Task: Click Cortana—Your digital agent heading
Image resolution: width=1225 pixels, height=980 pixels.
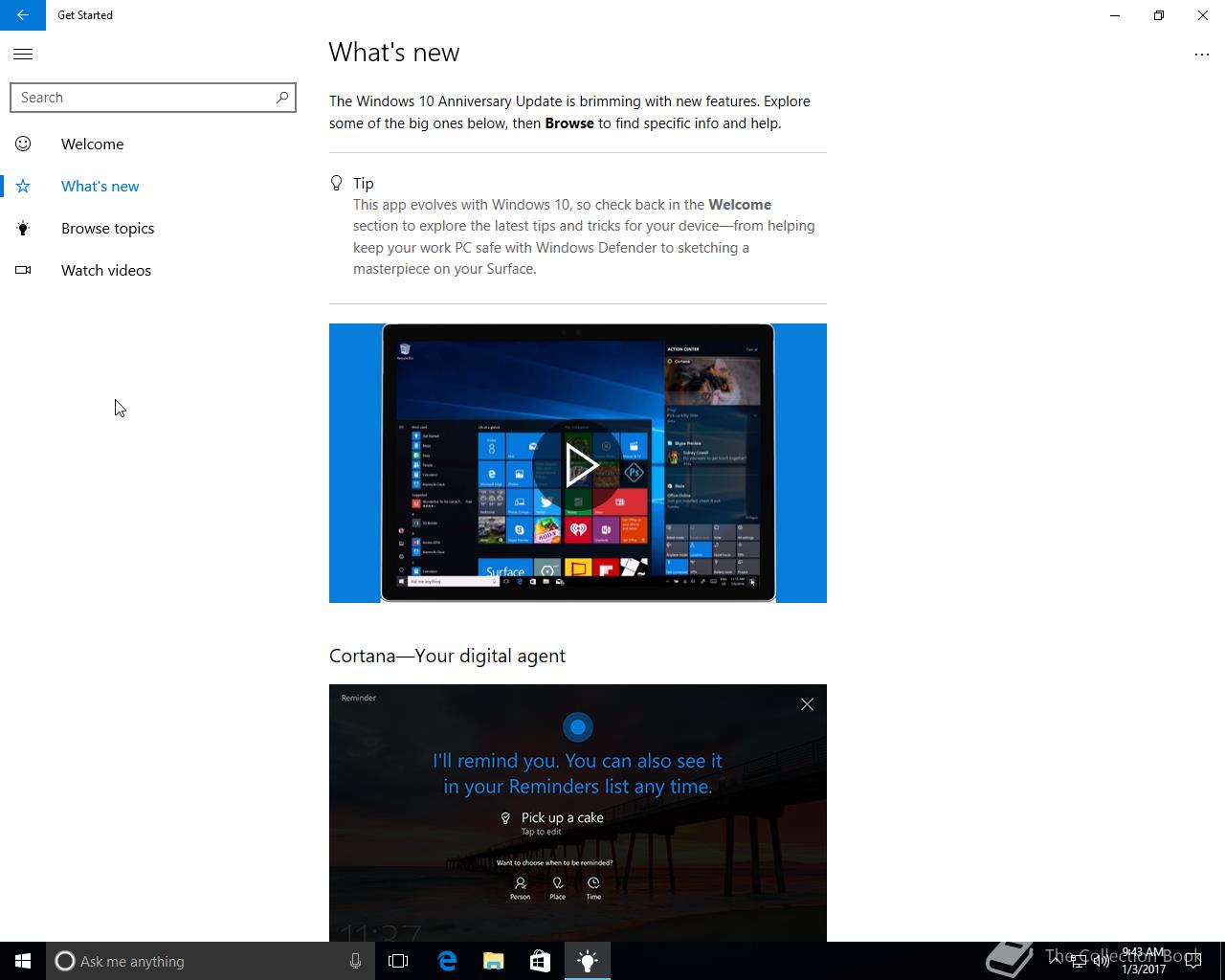Action: click(x=447, y=657)
